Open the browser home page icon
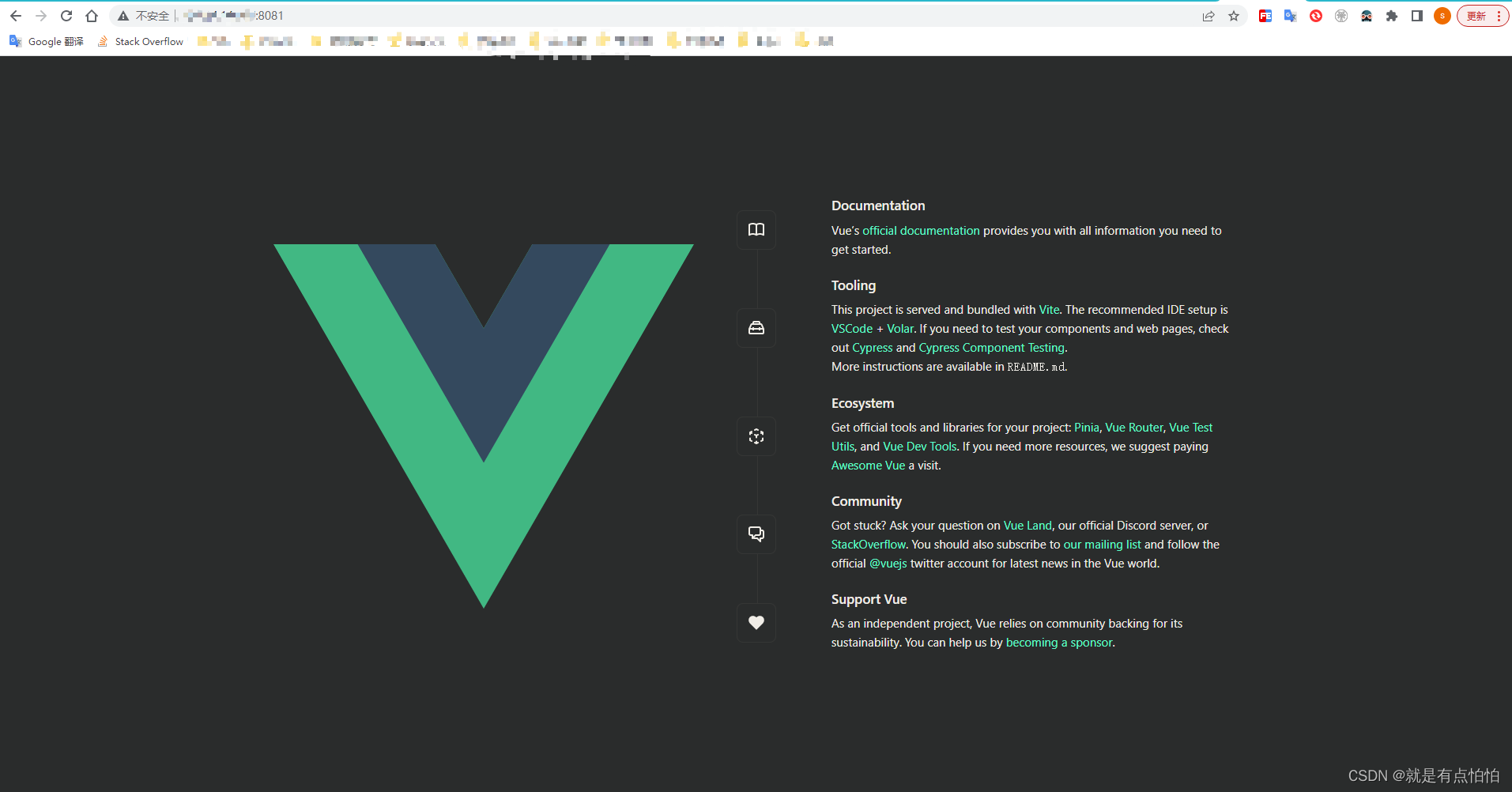 click(x=92, y=16)
